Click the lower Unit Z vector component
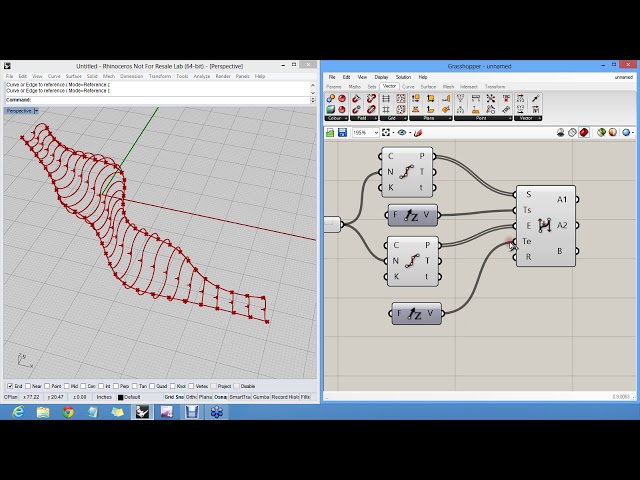 coord(416,313)
